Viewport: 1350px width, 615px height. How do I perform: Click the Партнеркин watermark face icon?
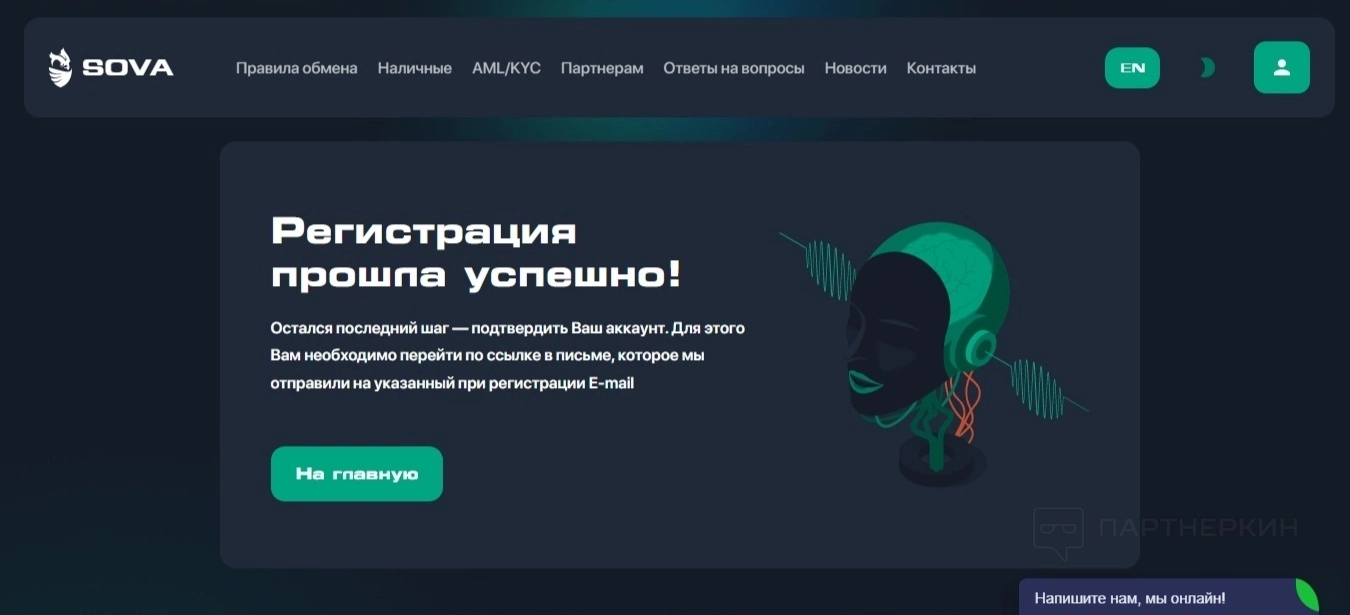(1058, 532)
